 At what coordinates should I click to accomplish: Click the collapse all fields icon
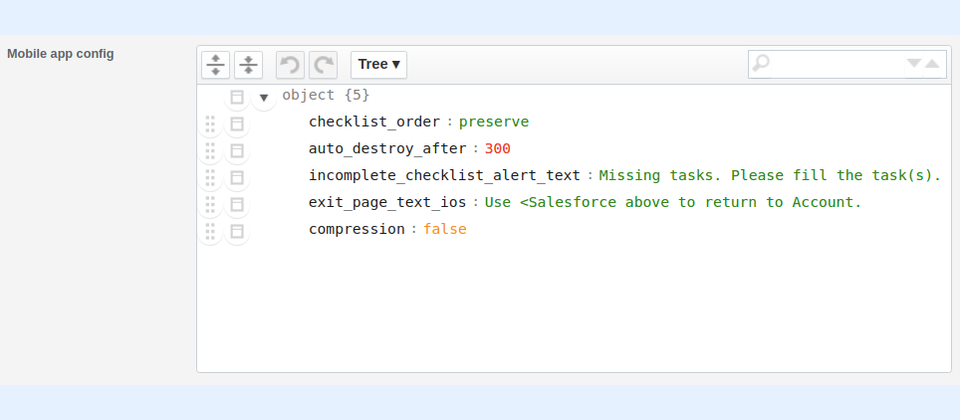[248, 65]
